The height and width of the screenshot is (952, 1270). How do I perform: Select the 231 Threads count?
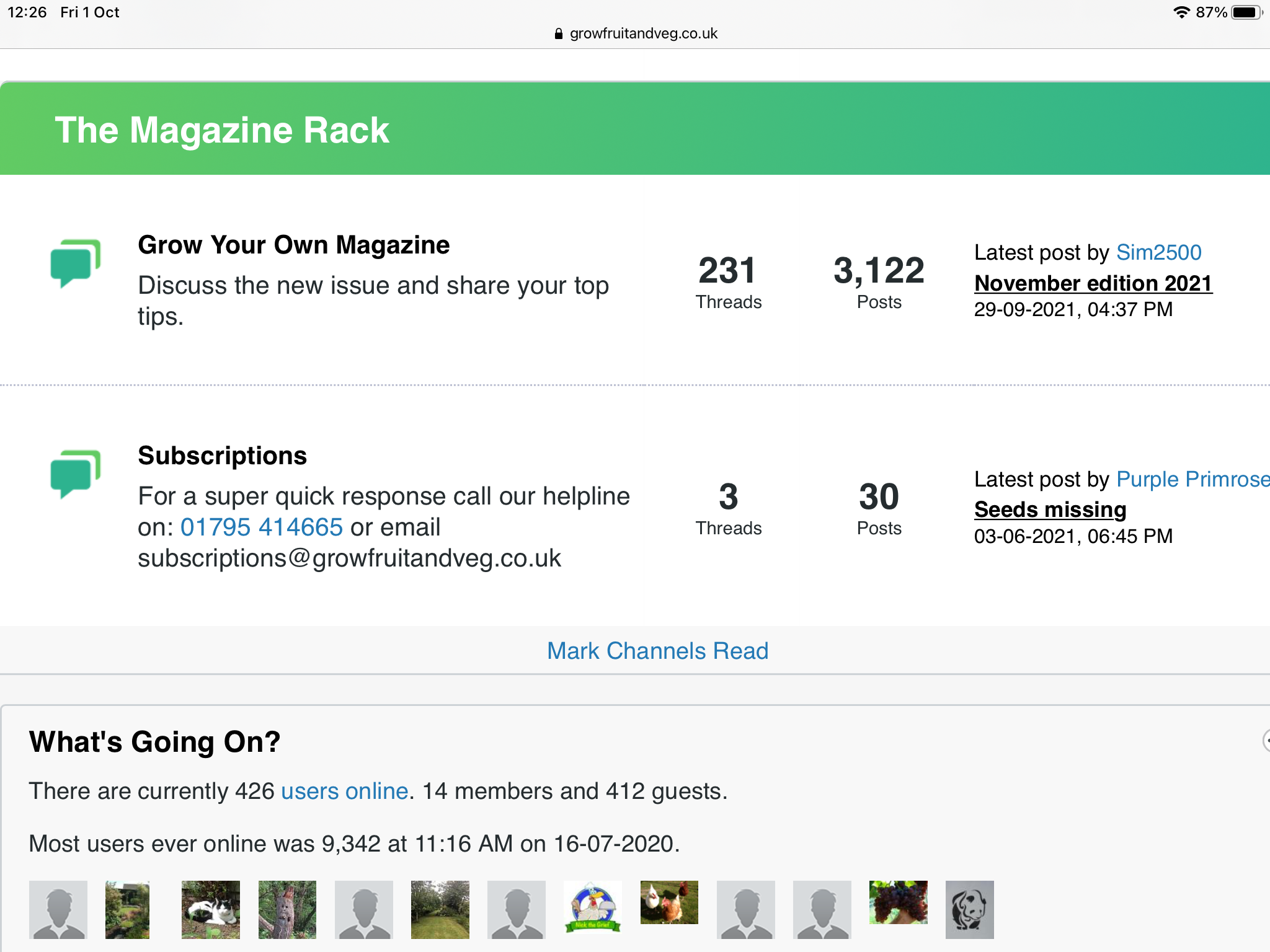click(728, 281)
